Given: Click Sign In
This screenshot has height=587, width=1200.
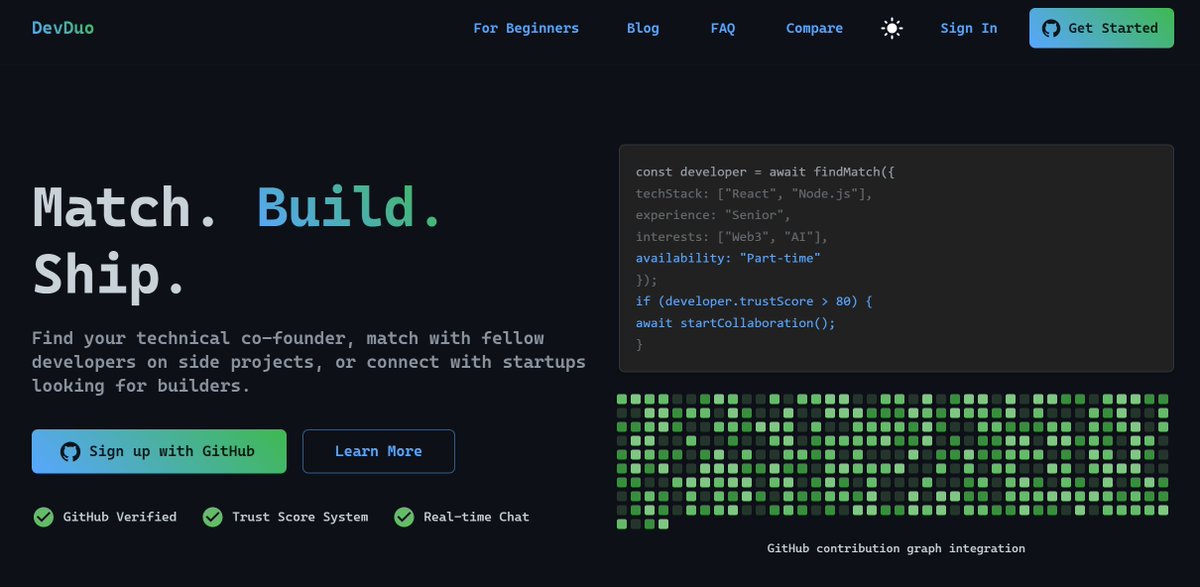Looking at the screenshot, I should [x=969, y=28].
